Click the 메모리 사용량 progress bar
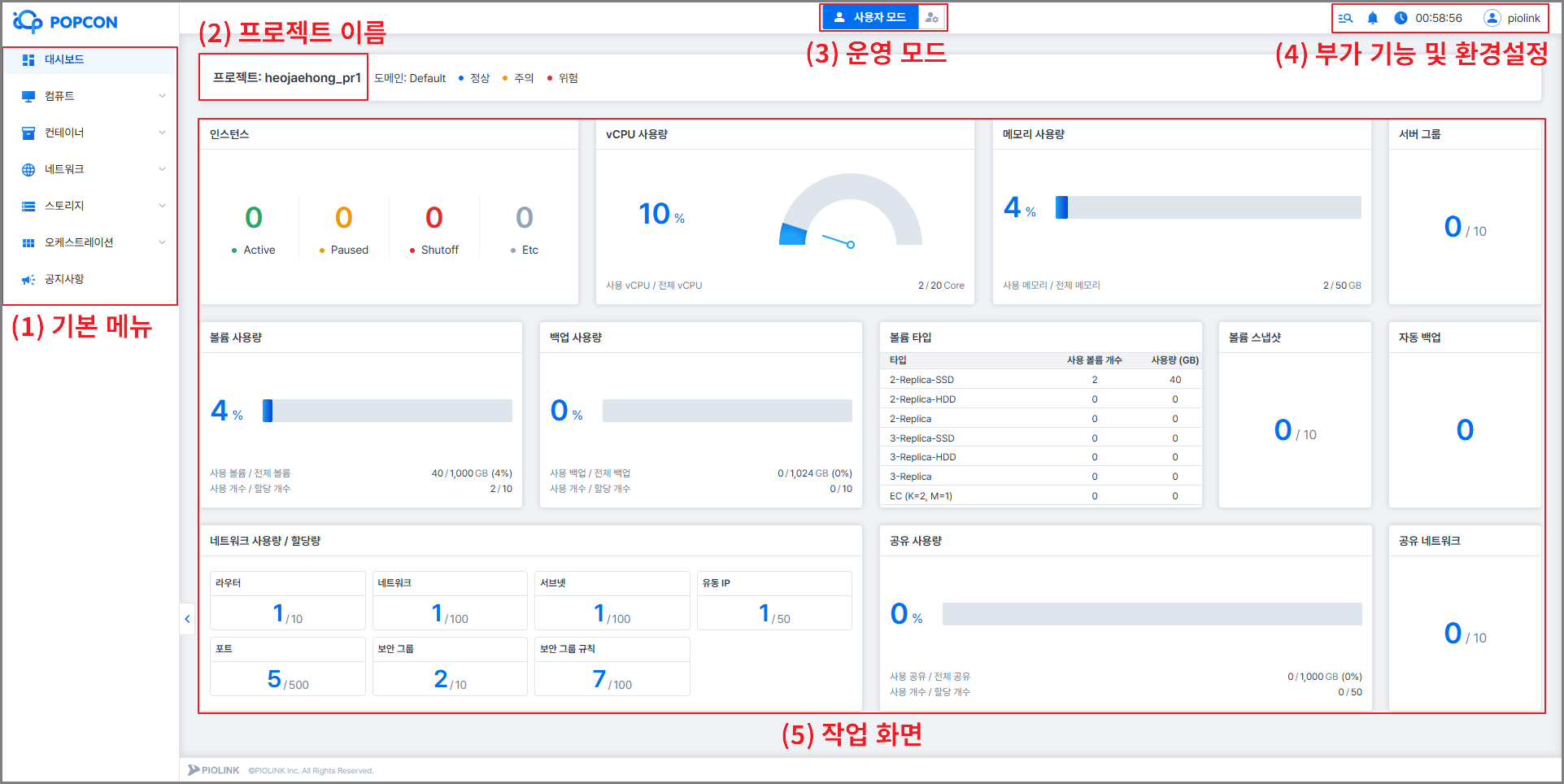Image resolution: width=1564 pixels, height=784 pixels. click(1208, 207)
